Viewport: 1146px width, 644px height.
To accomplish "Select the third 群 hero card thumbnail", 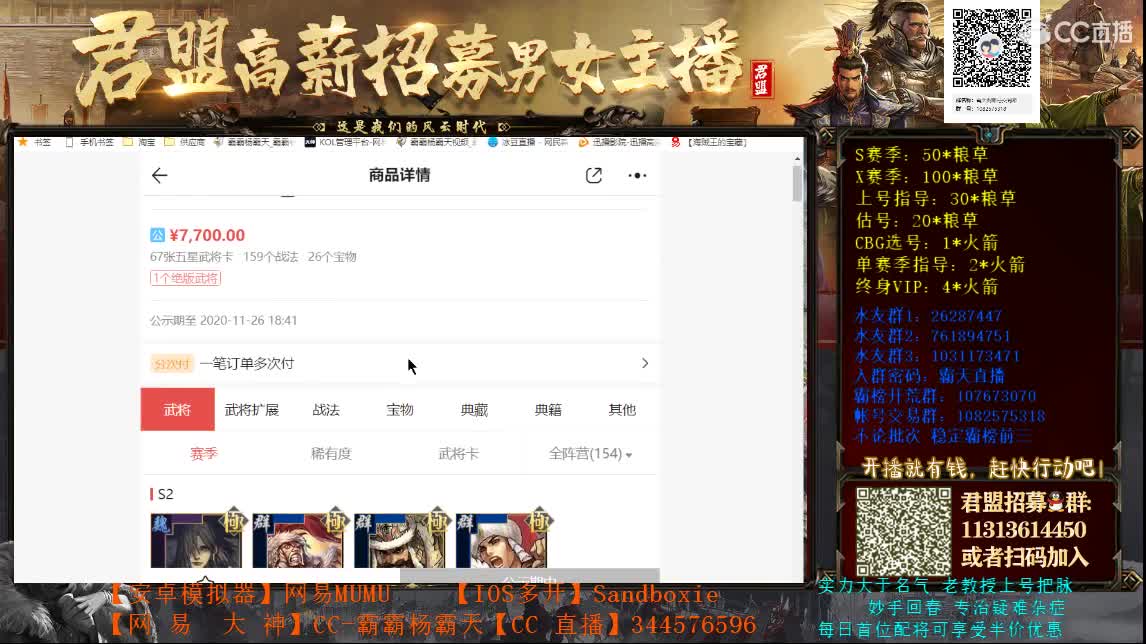I will tap(501, 539).
